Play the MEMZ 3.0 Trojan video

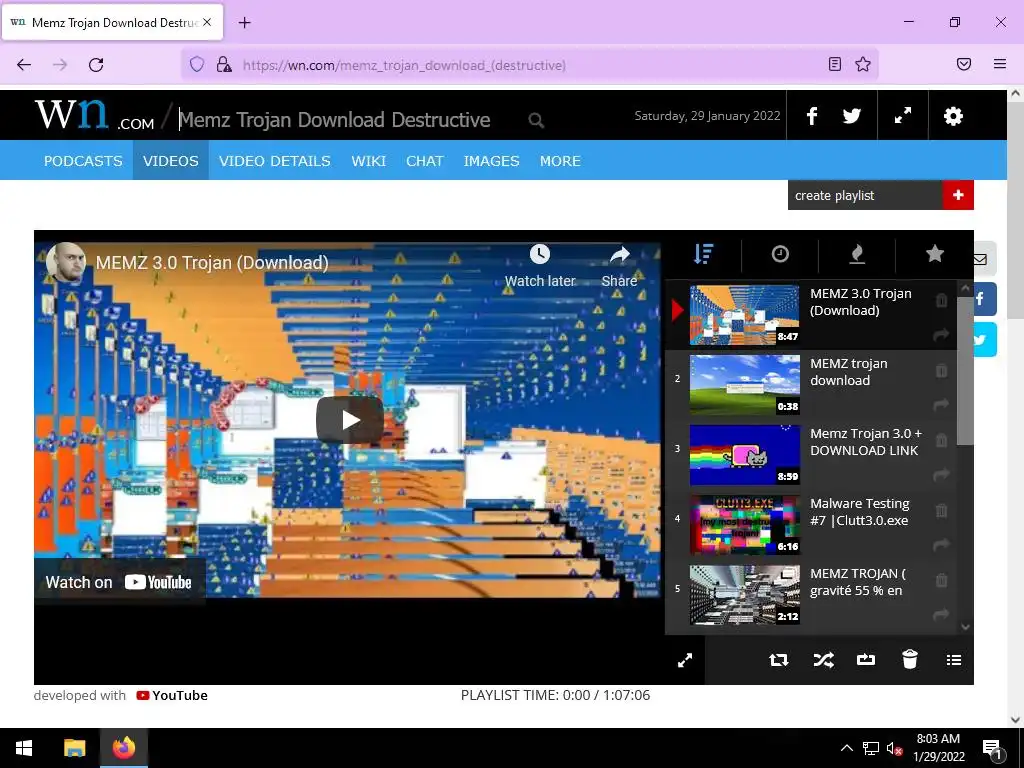(349, 420)
